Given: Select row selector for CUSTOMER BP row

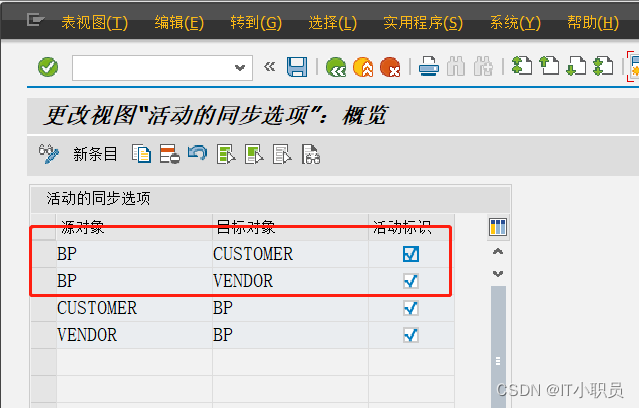Looking at the screenshot, I should 44,308.
